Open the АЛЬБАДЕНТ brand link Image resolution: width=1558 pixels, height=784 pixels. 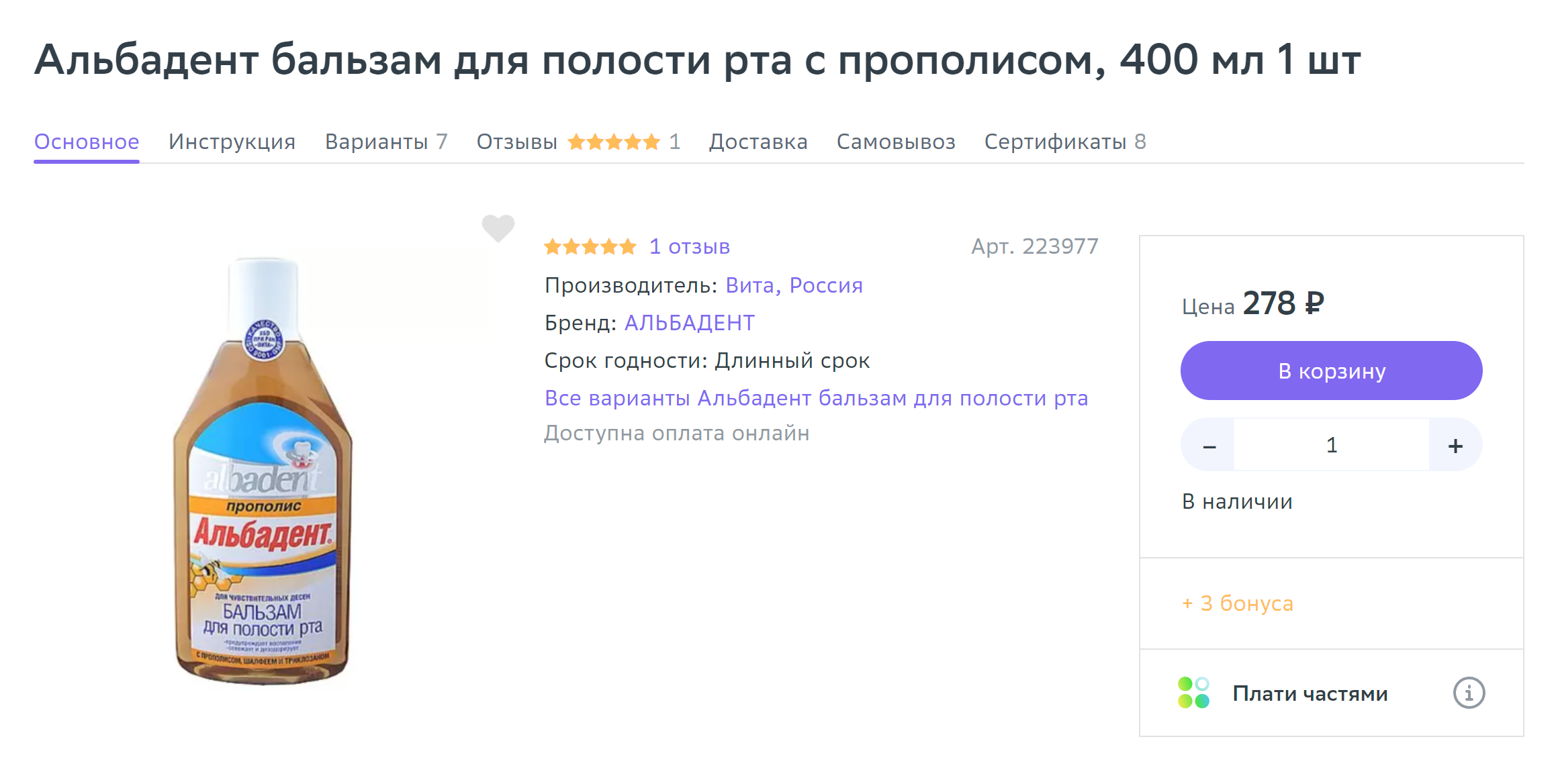pyautogui.click(x=690, y=323)
